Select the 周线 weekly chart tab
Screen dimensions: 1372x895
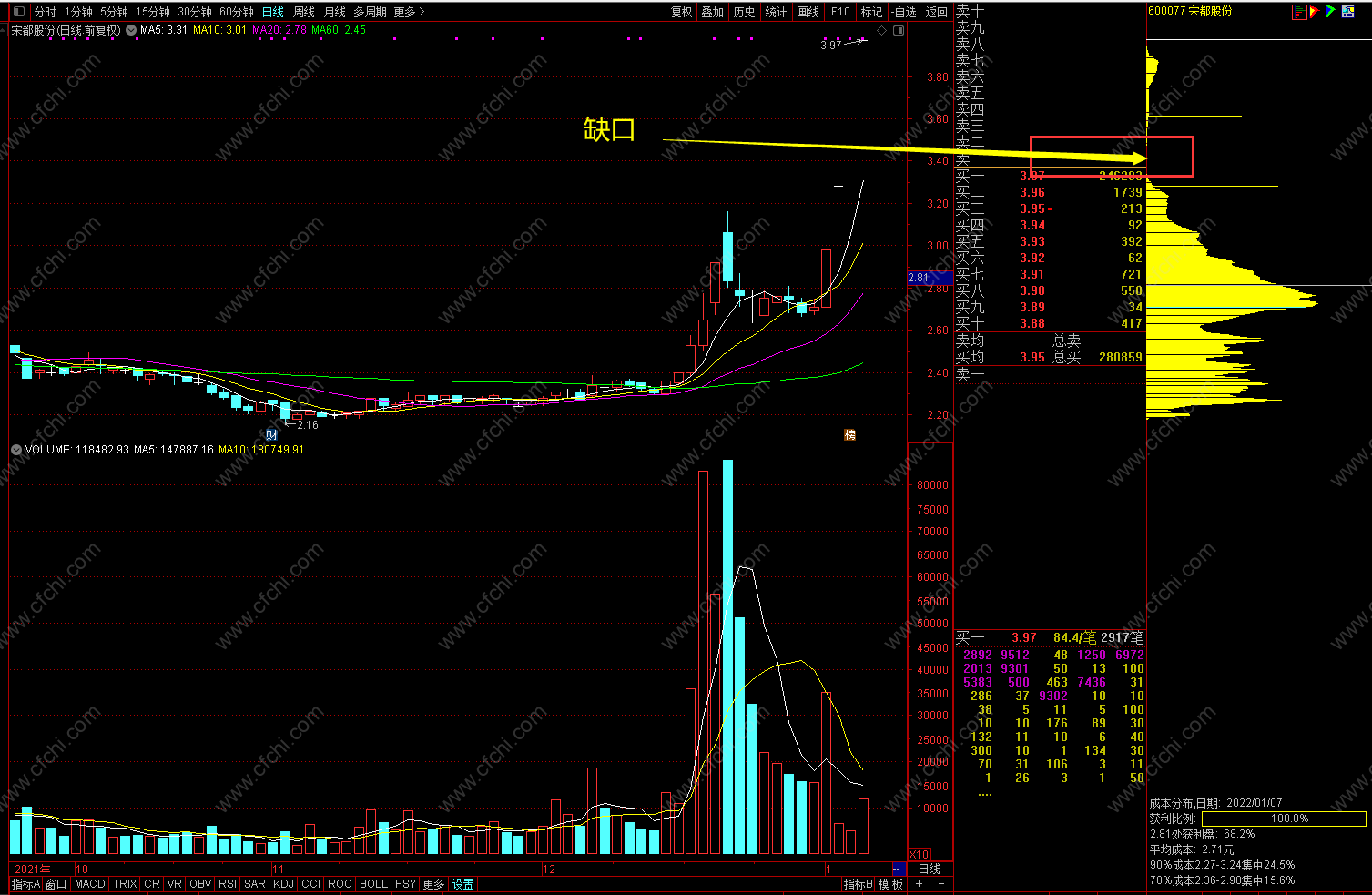pyautogui.click(x=303, y=12)
